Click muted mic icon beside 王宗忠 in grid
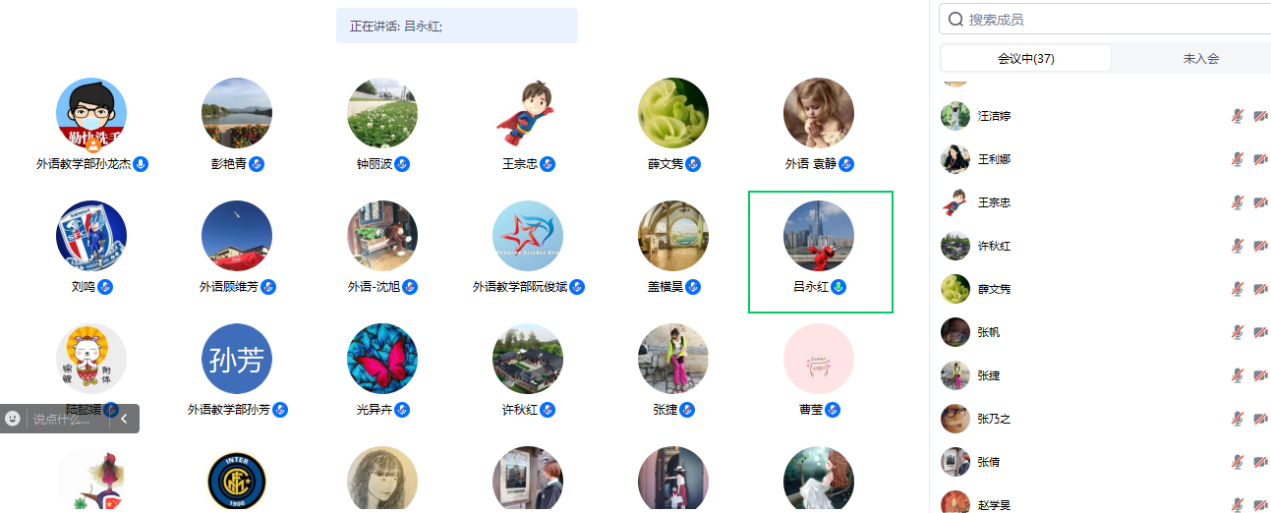The image size is (1271, 513). [x=548, y=164]
